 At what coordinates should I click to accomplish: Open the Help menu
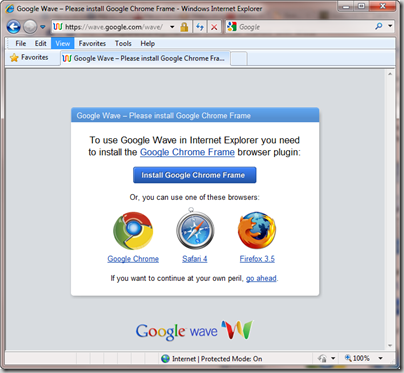[x=148, y=43]
